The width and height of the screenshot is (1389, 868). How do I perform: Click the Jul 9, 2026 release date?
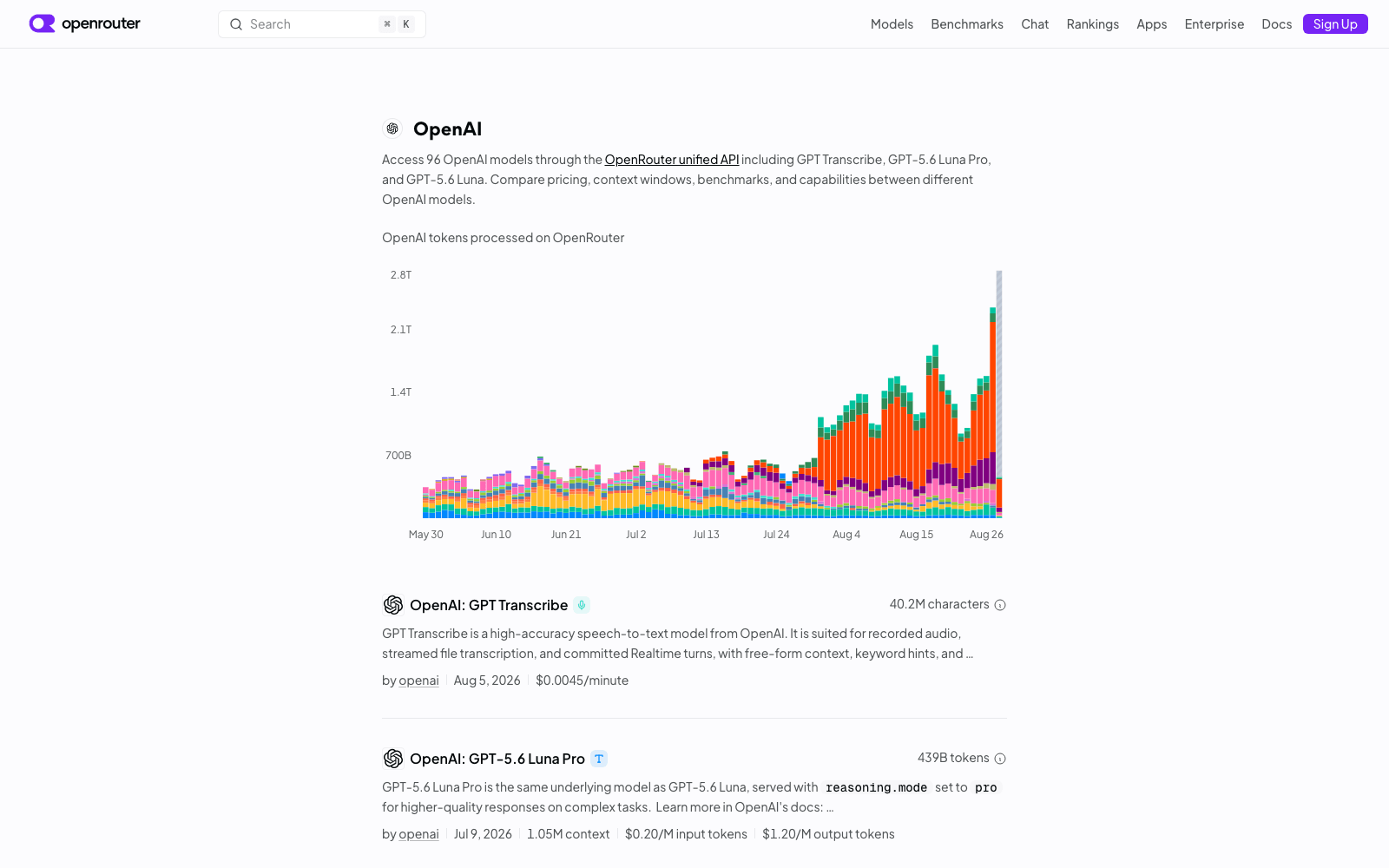(x=483, y=834)
